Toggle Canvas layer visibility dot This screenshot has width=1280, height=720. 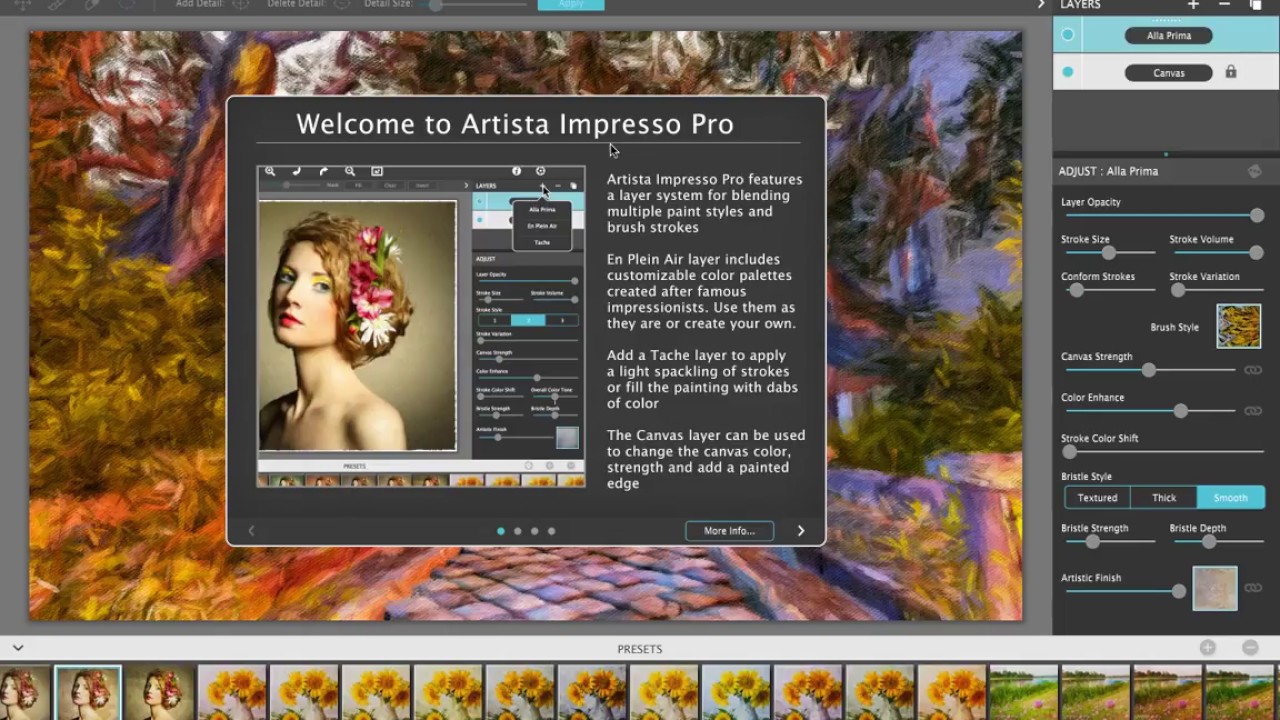point(1068,72)
